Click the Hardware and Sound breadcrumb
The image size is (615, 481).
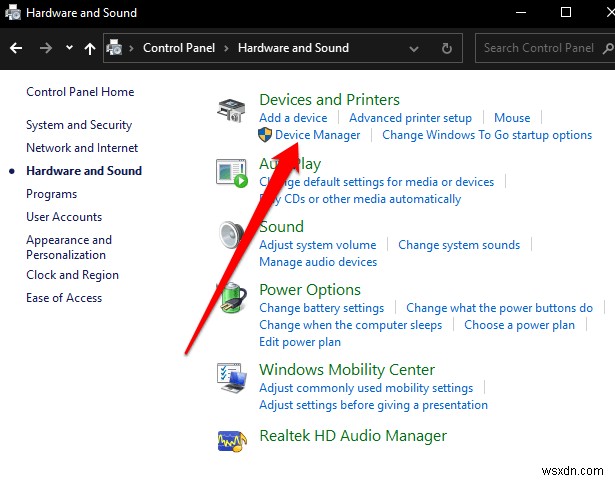293,48
